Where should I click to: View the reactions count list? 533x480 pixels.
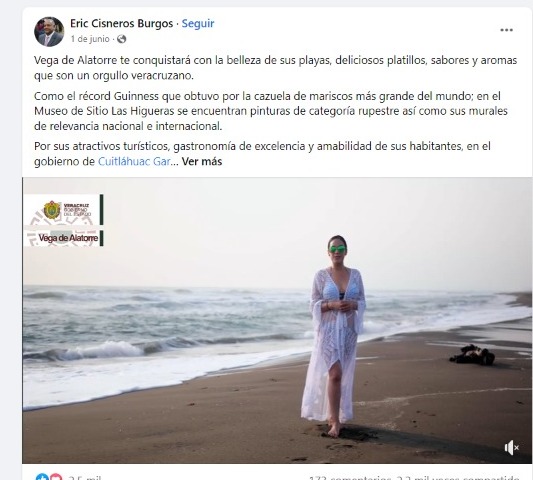(x=84, y=477)
